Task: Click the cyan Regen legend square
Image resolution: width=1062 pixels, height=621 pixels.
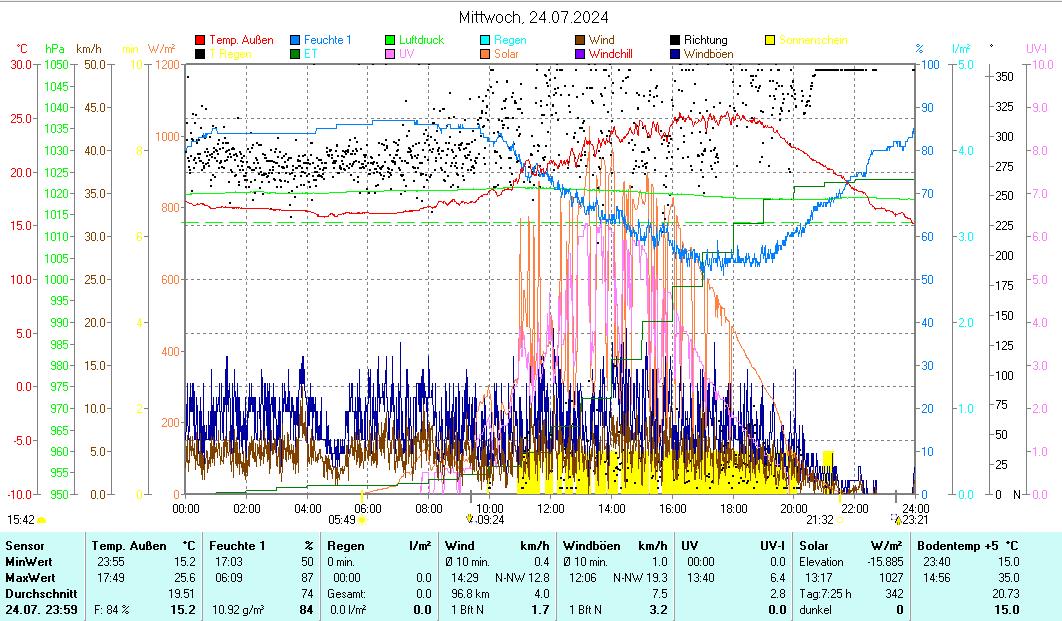Action: pos(485,41)
